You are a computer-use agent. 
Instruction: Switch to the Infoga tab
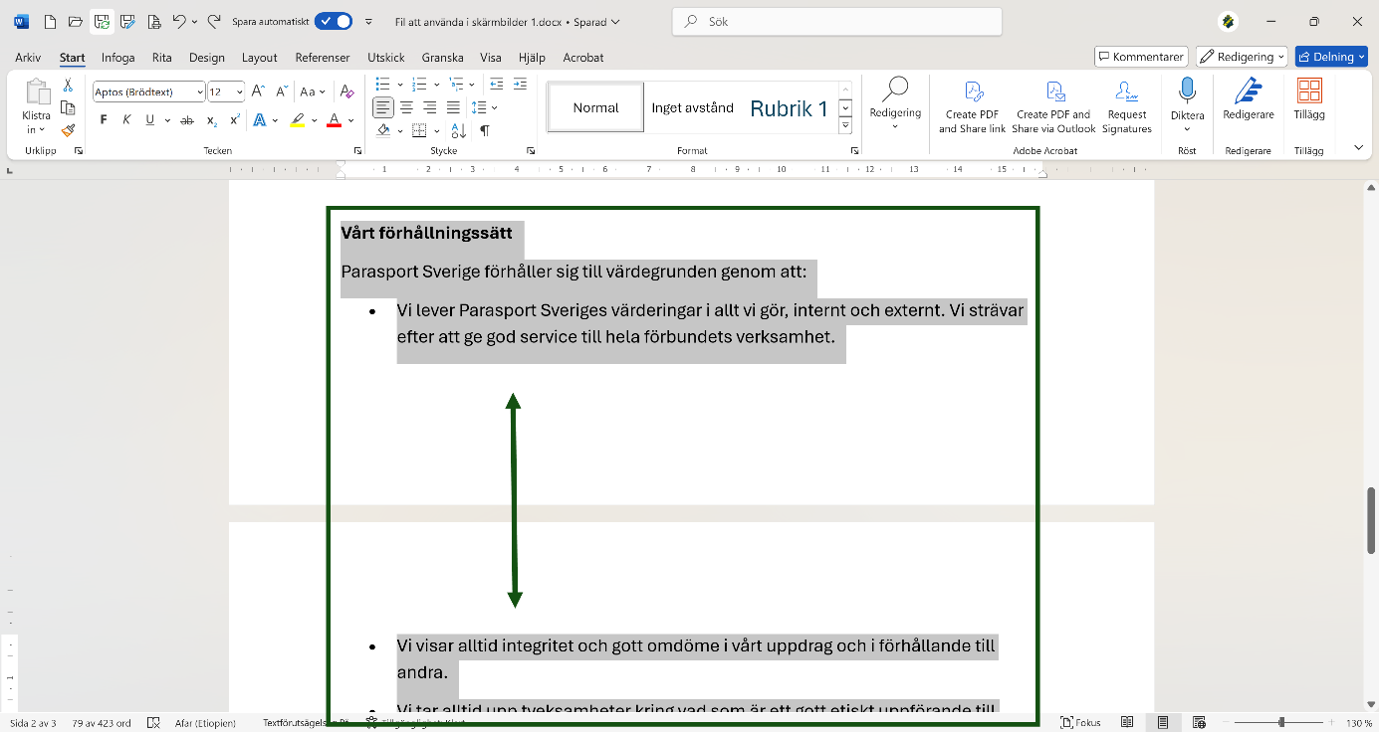tap(118, 58)
